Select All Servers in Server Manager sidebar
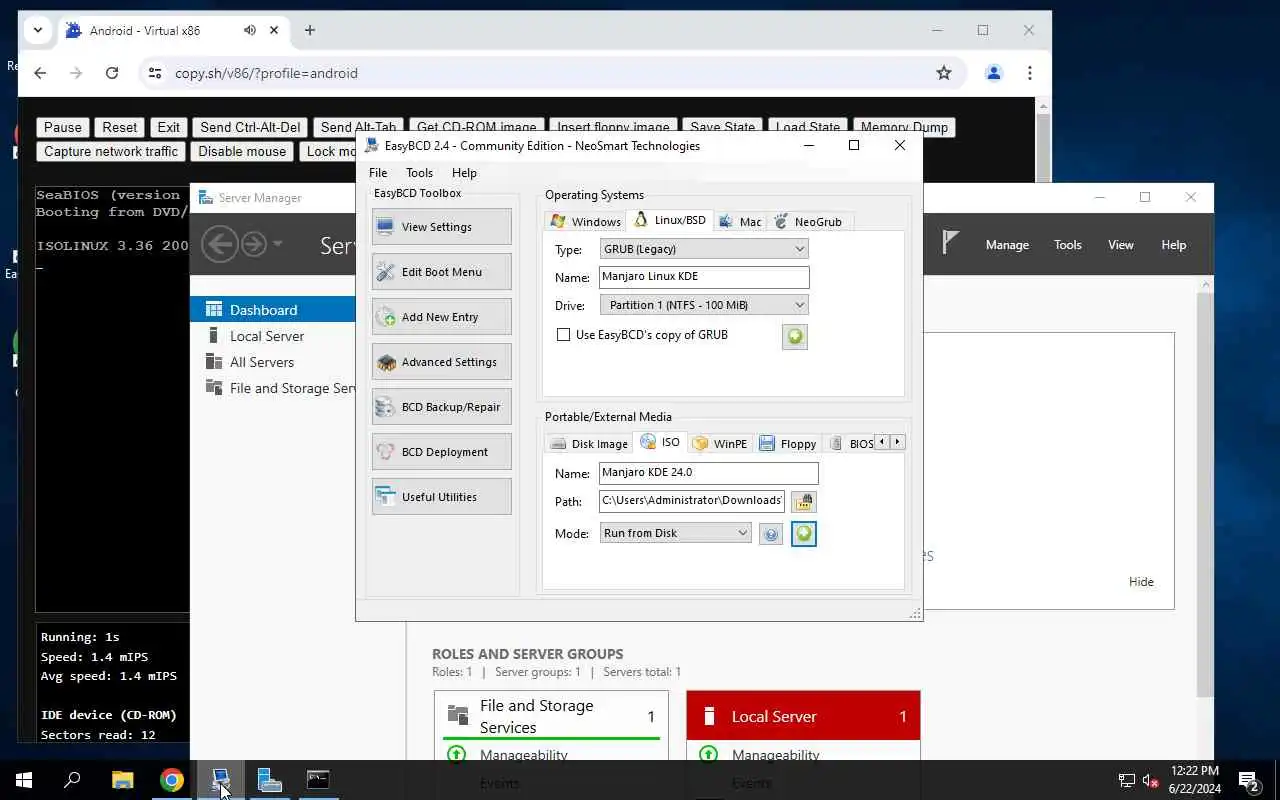Image resolution: width=1280 pixels, height=800 pixels. 262,362
